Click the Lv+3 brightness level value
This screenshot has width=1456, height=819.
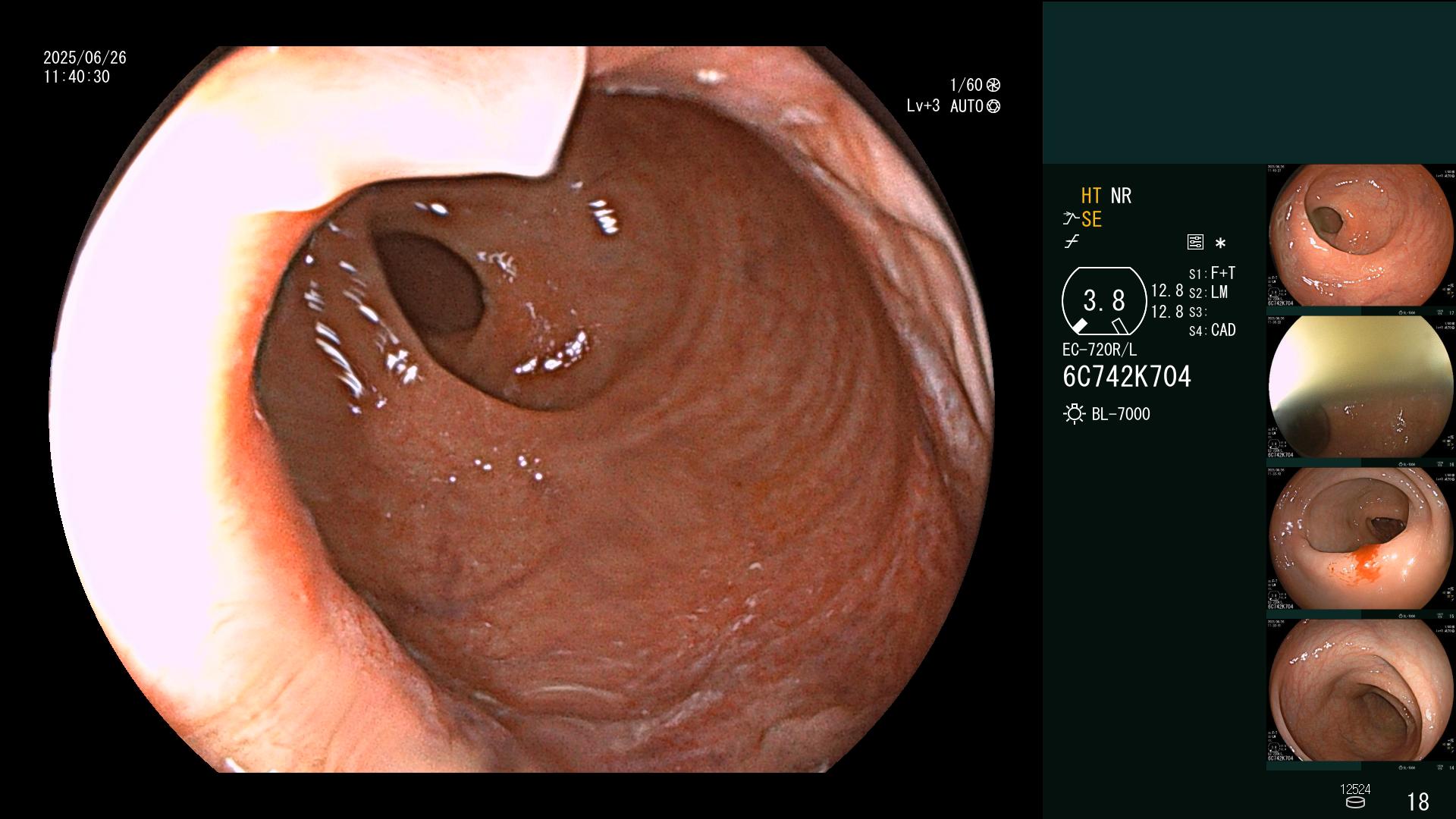pos(923,106)
